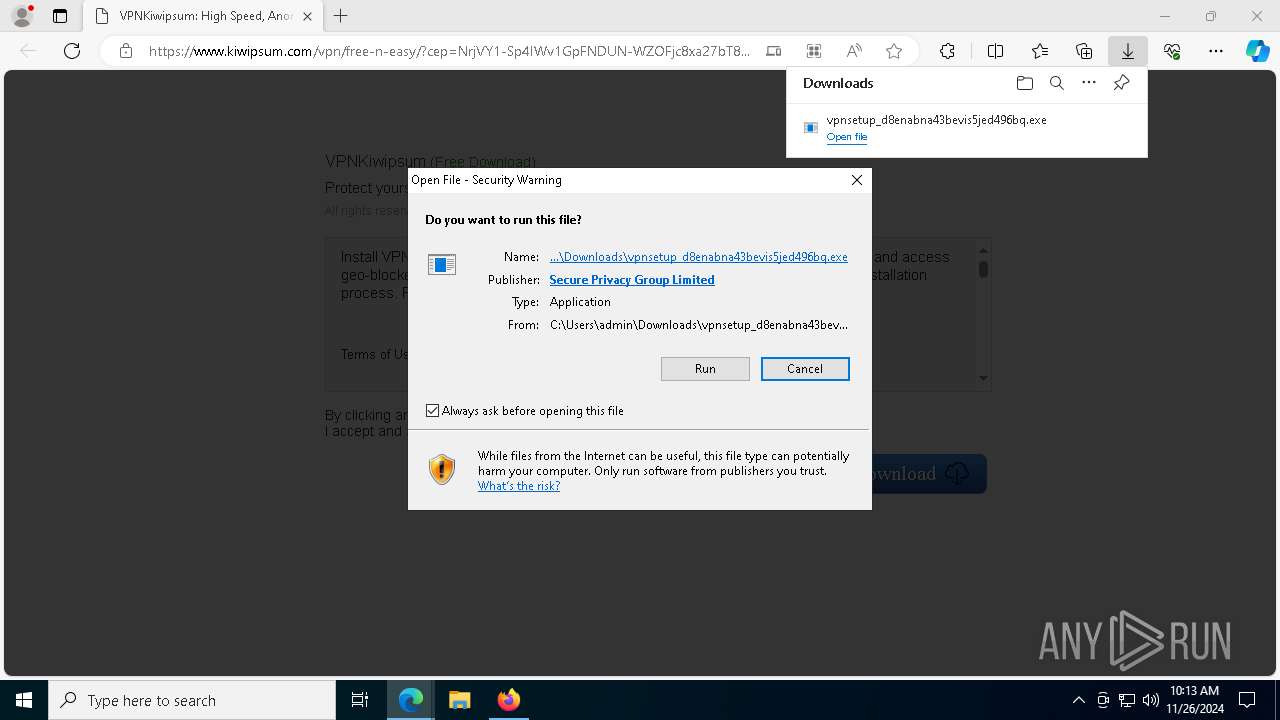Click the Run button
The width and height of the screenshot is (1280, 720).
(x=705, y=369)
